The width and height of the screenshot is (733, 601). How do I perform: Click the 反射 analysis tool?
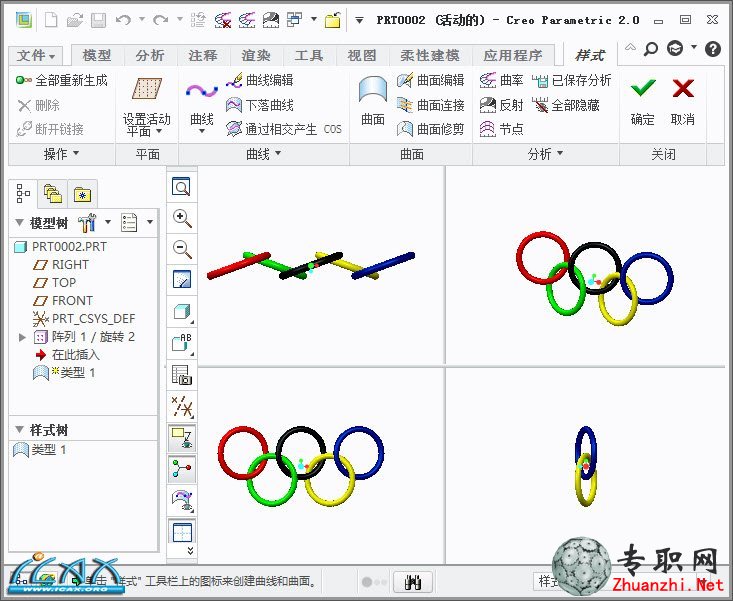[502, 105]
